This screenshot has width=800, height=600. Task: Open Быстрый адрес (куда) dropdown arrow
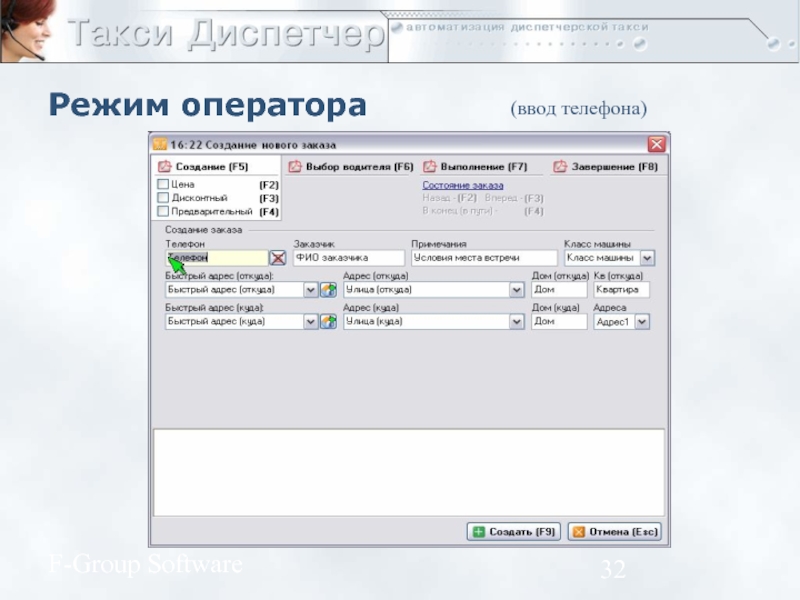310,321
